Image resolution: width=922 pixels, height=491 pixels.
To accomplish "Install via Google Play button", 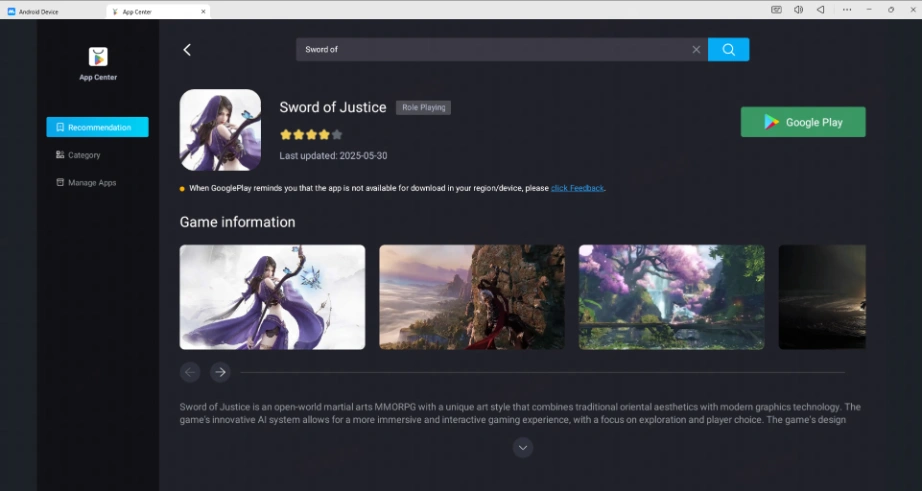I will coord(803,122).
